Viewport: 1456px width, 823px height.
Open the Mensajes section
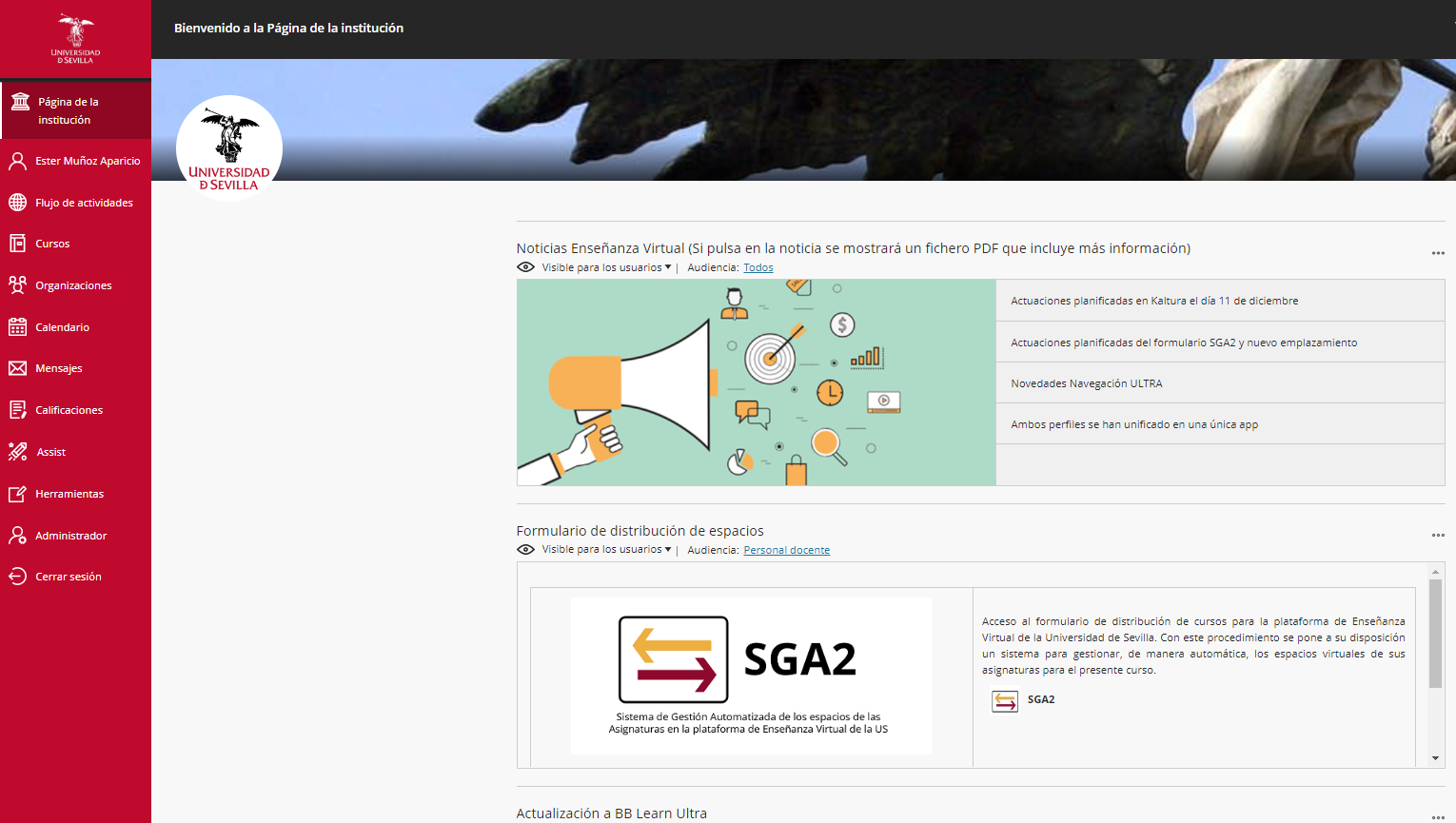[x=75, y=368]
